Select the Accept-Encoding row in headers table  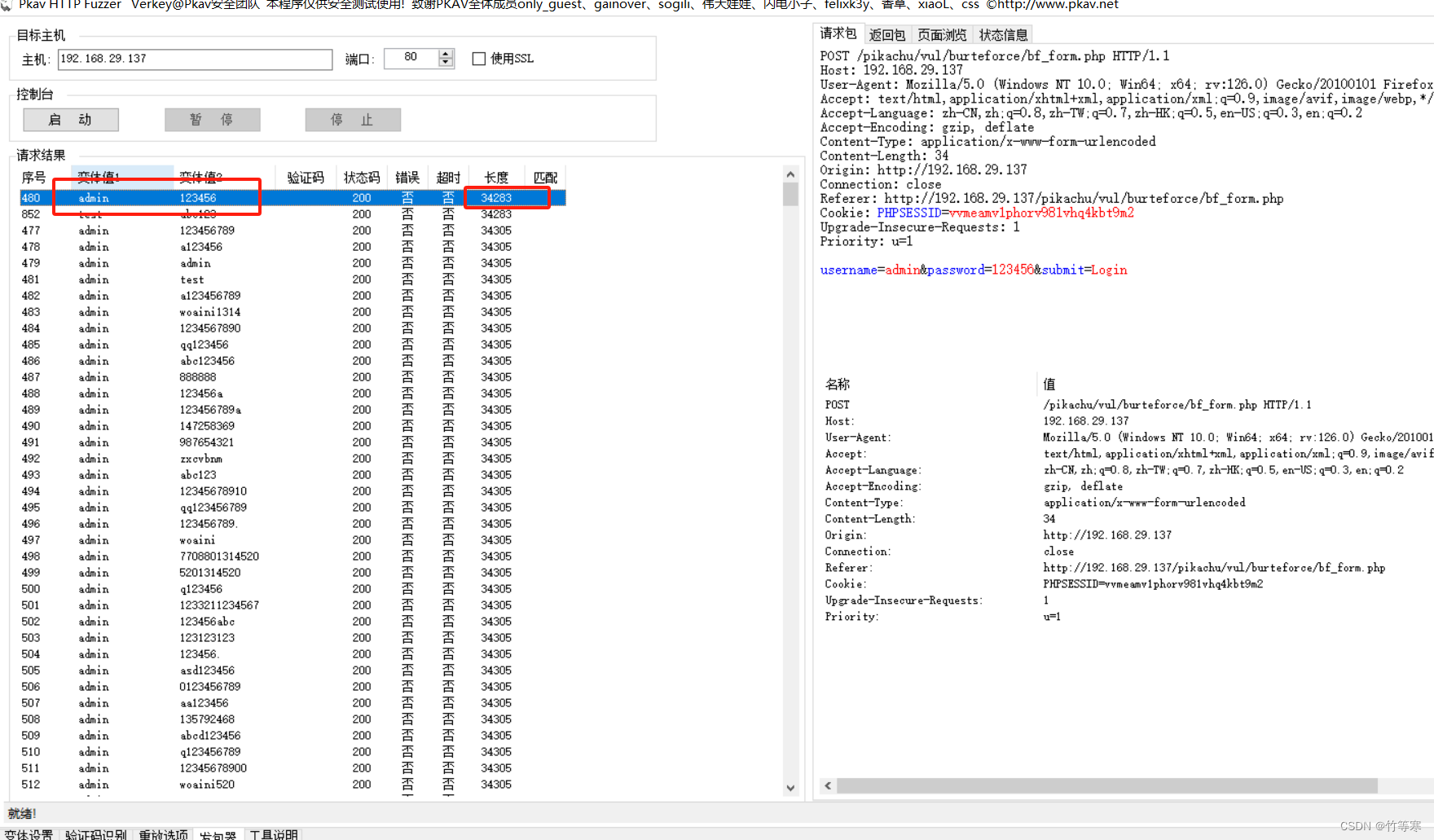(x=1128, y=486)
